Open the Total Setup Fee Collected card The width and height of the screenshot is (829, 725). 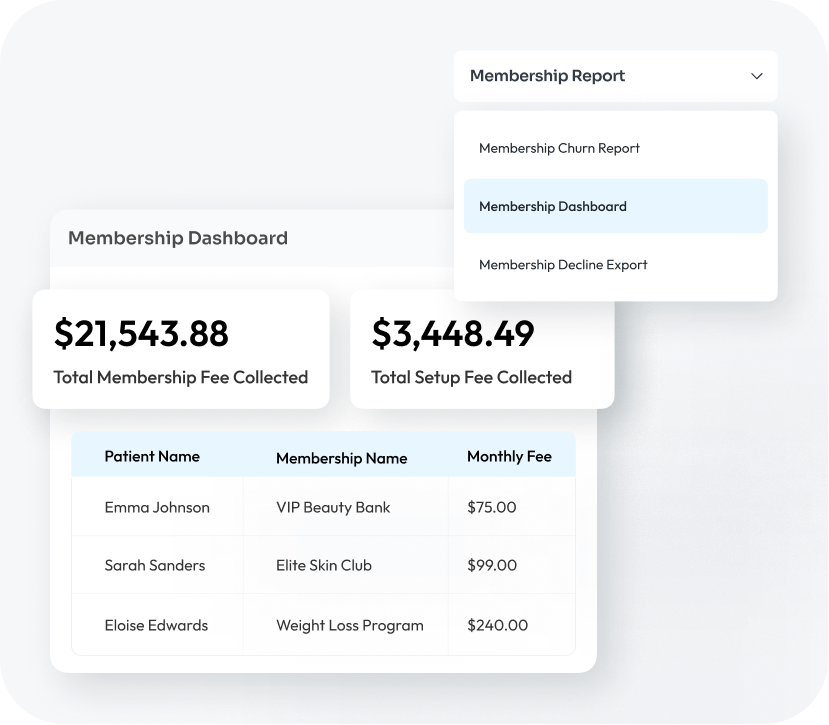481,348
